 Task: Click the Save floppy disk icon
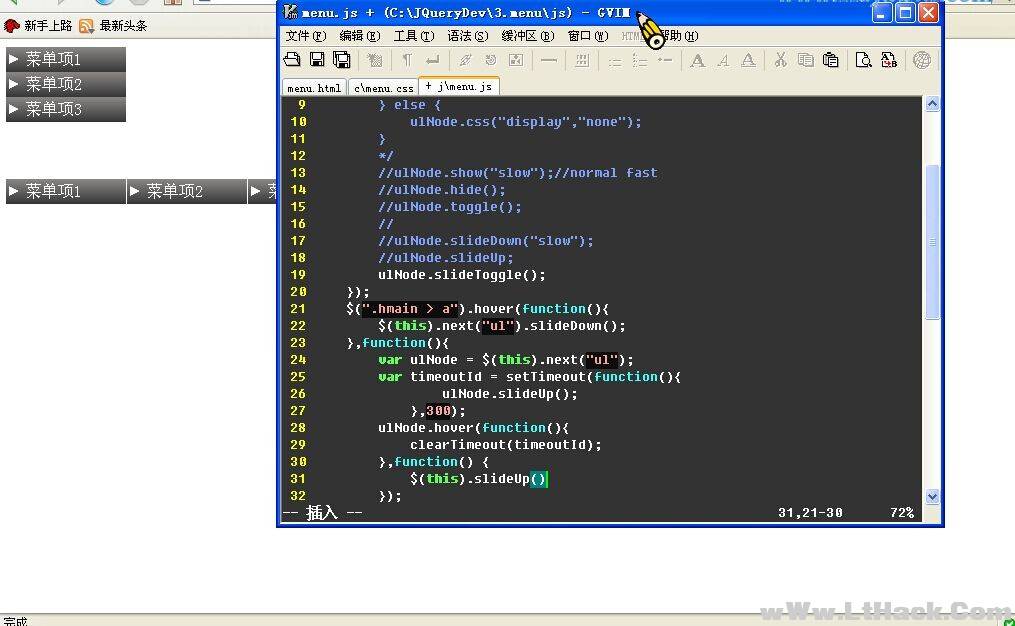[x=317, y=61]
